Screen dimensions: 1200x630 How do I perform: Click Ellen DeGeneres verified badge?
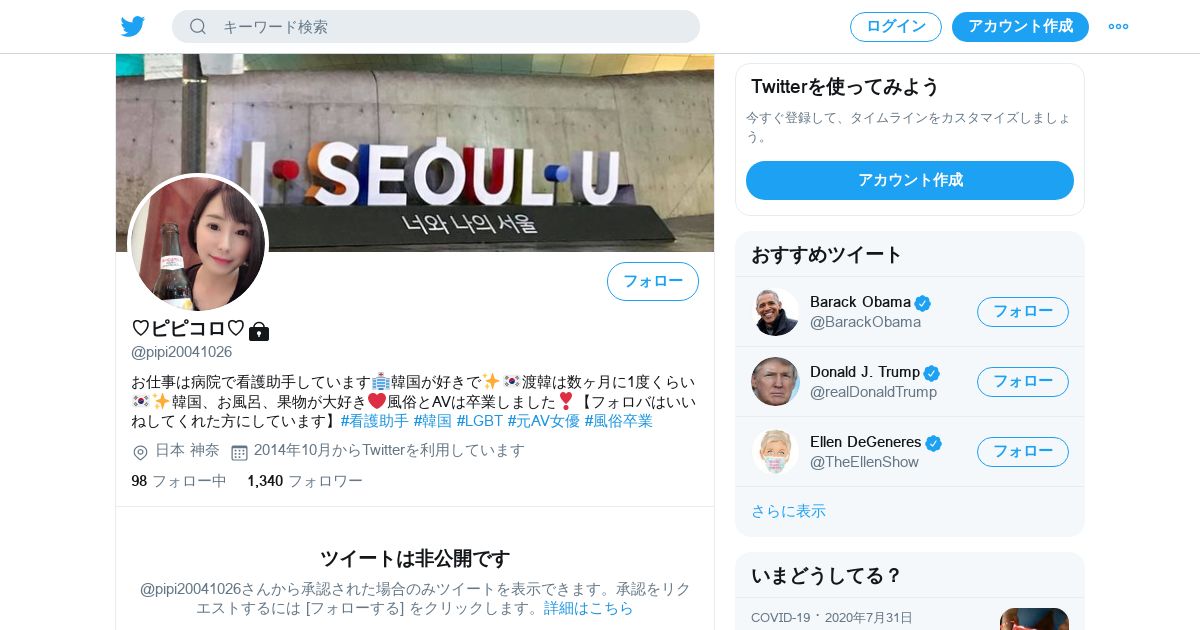[934, 443]
